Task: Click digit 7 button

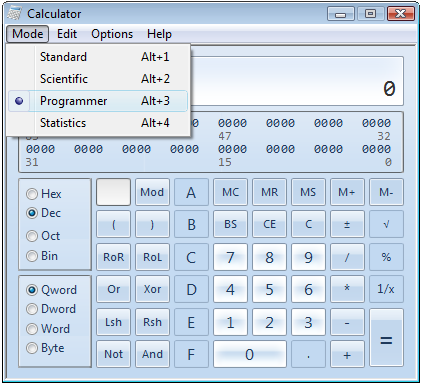Action: pyautogui.click(x=230, y=257)
